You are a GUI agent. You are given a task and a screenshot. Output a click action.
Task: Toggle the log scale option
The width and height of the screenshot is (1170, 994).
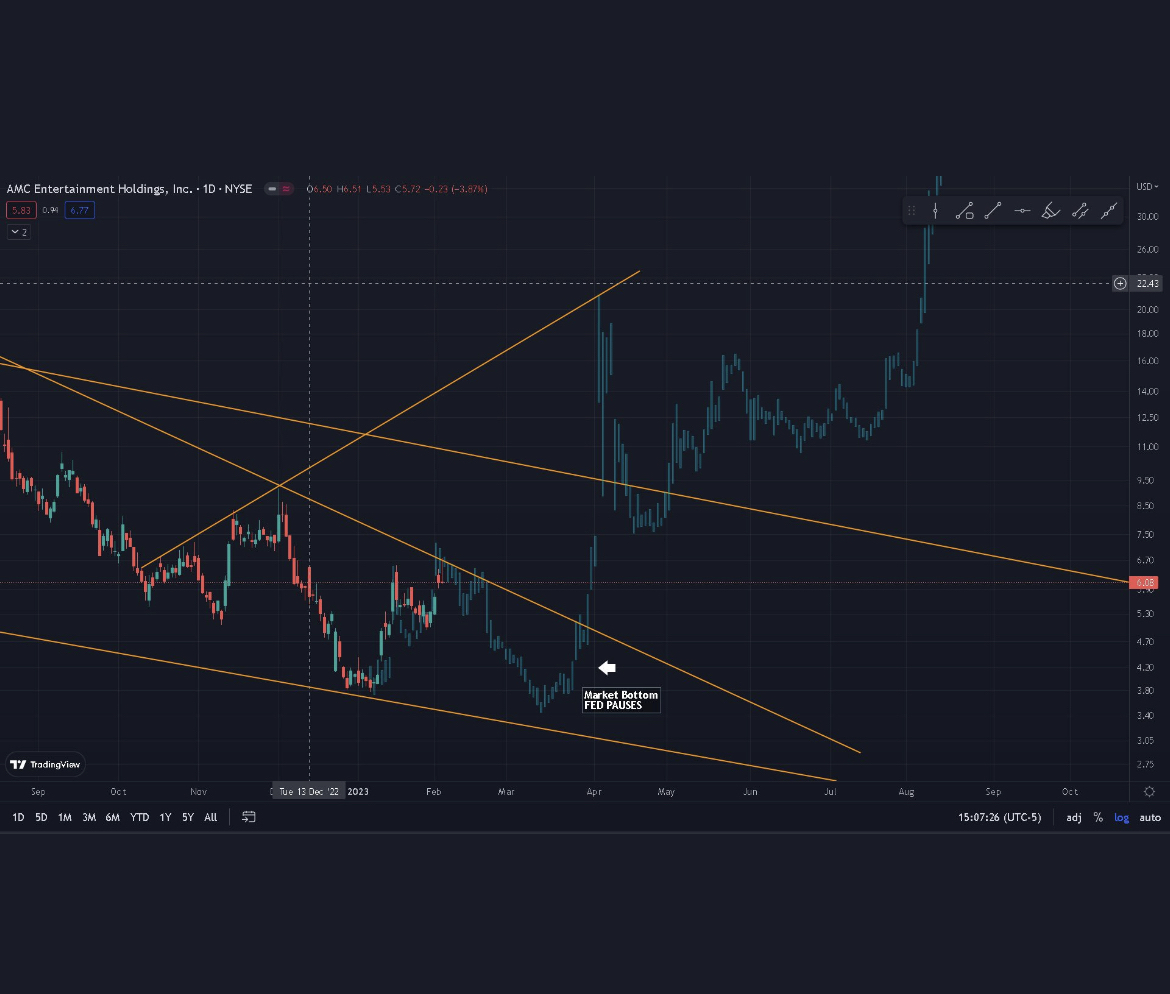(1121, 817)
